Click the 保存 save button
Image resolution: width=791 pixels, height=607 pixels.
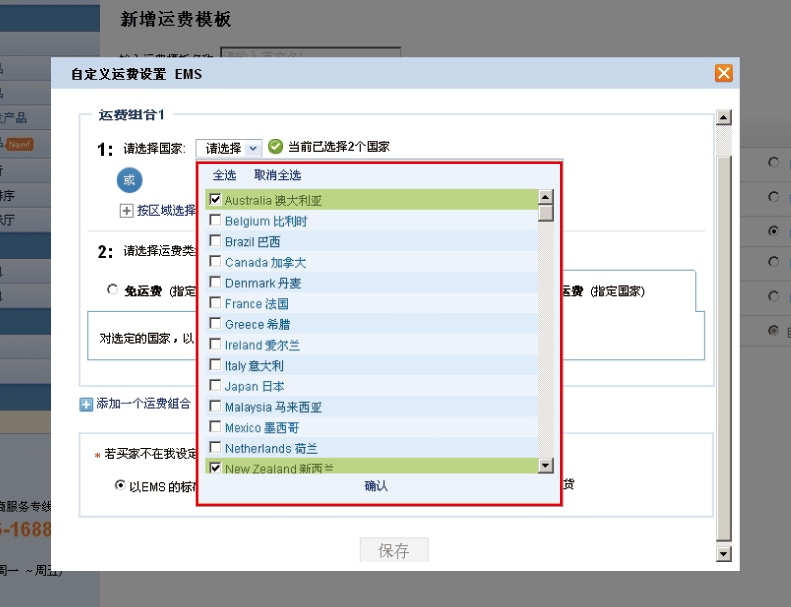point(394,550)
